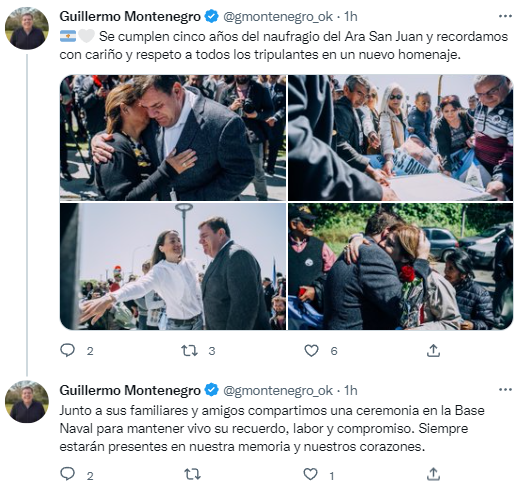Open top-right photo of people holding banner
Viewport: 522px width, 488px height.
[400, 138]
